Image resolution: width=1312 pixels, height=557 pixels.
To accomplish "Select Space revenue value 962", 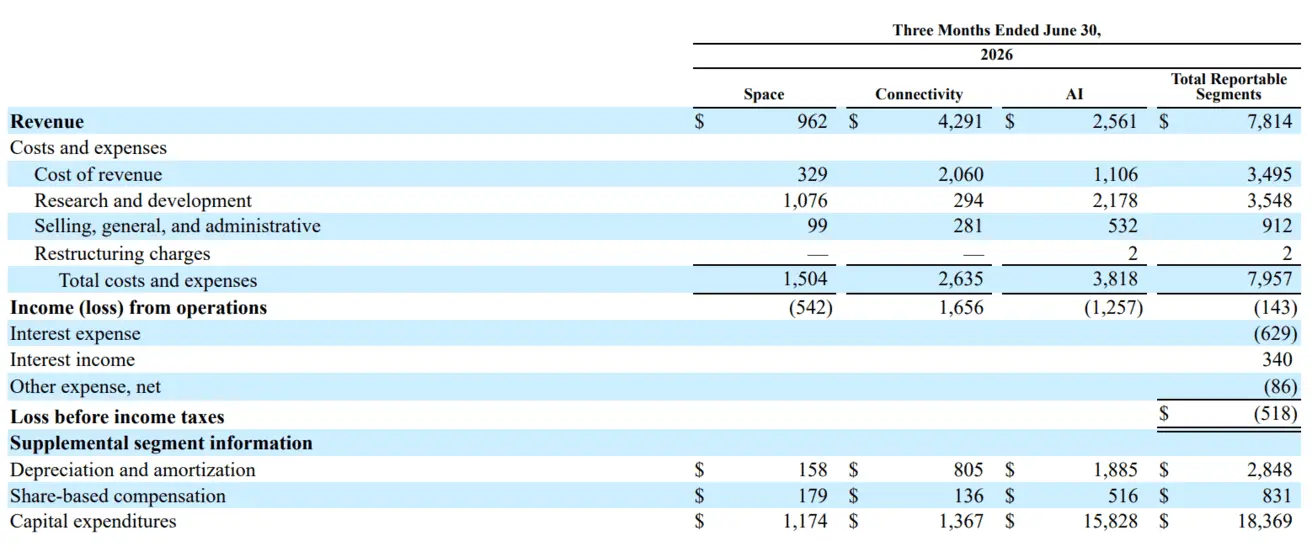I will [812, 122].
